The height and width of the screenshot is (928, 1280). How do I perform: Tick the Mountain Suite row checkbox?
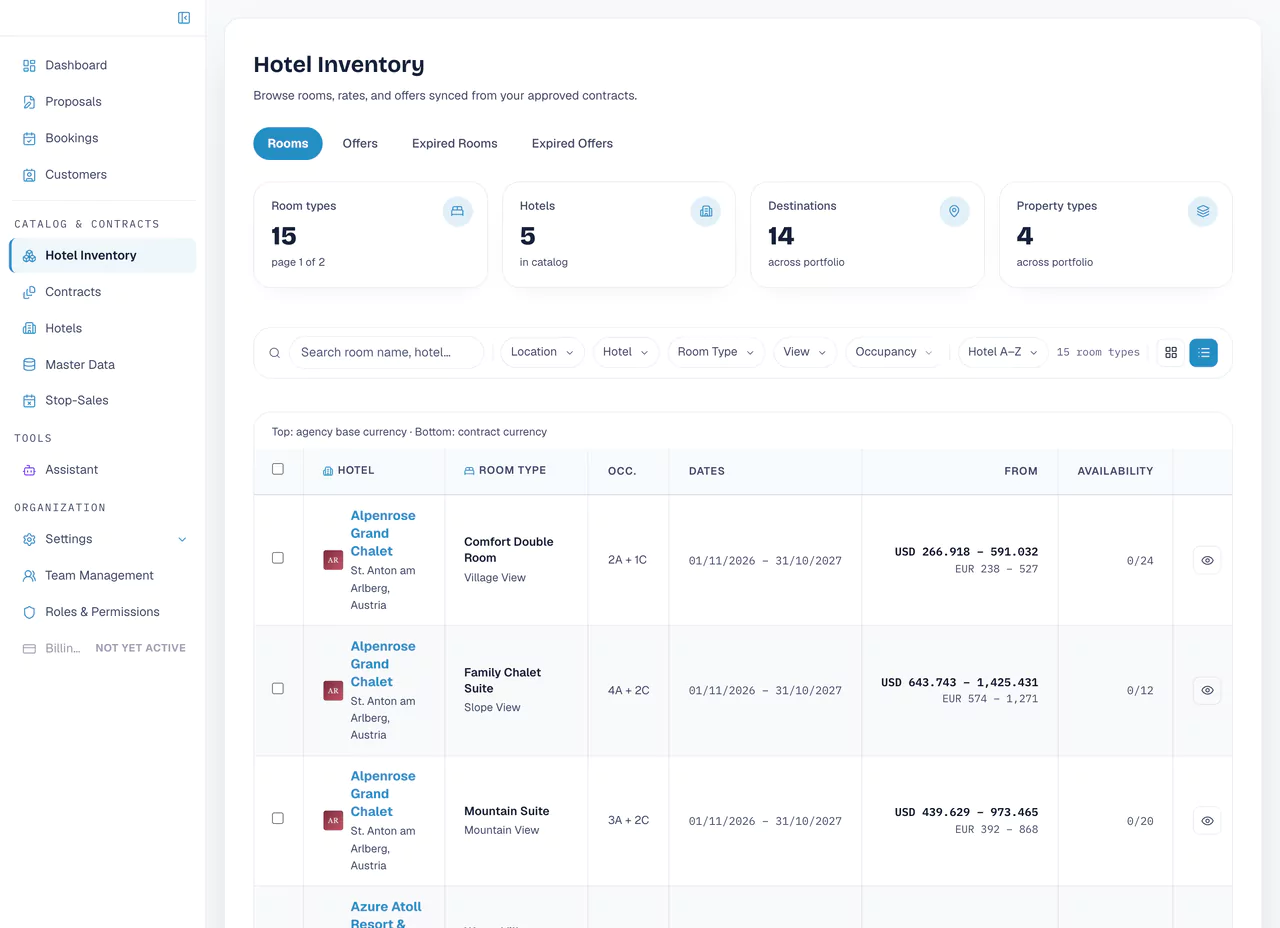point(278,818)
